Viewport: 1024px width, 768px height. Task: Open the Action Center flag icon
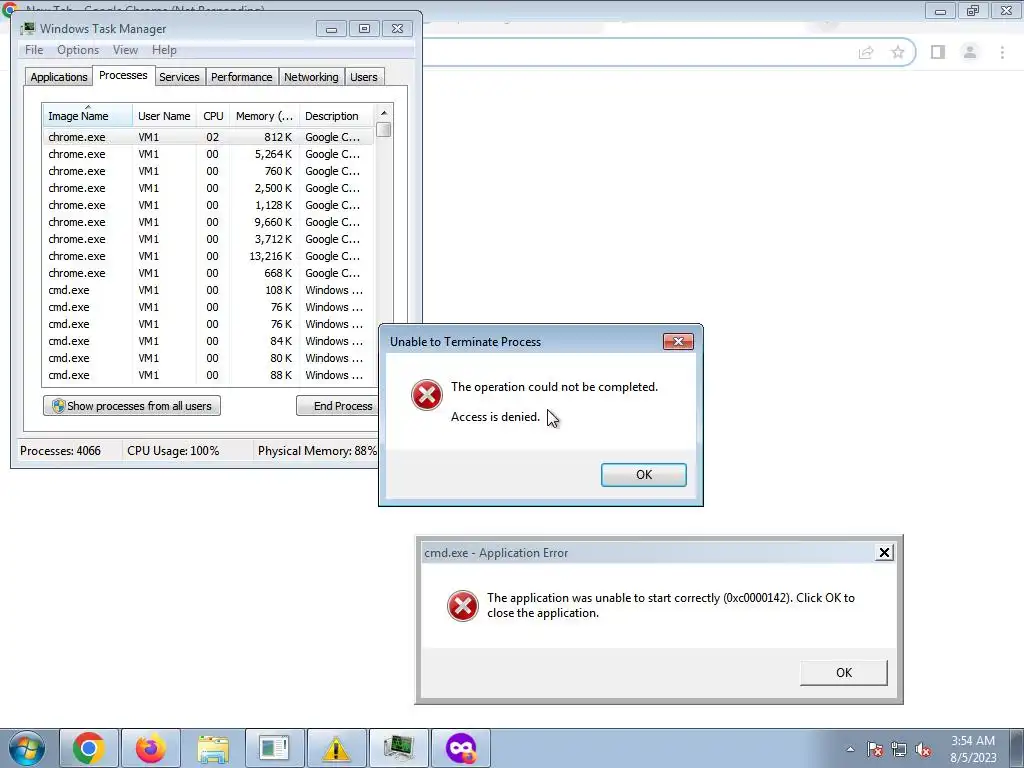click(x=874, y=749)
